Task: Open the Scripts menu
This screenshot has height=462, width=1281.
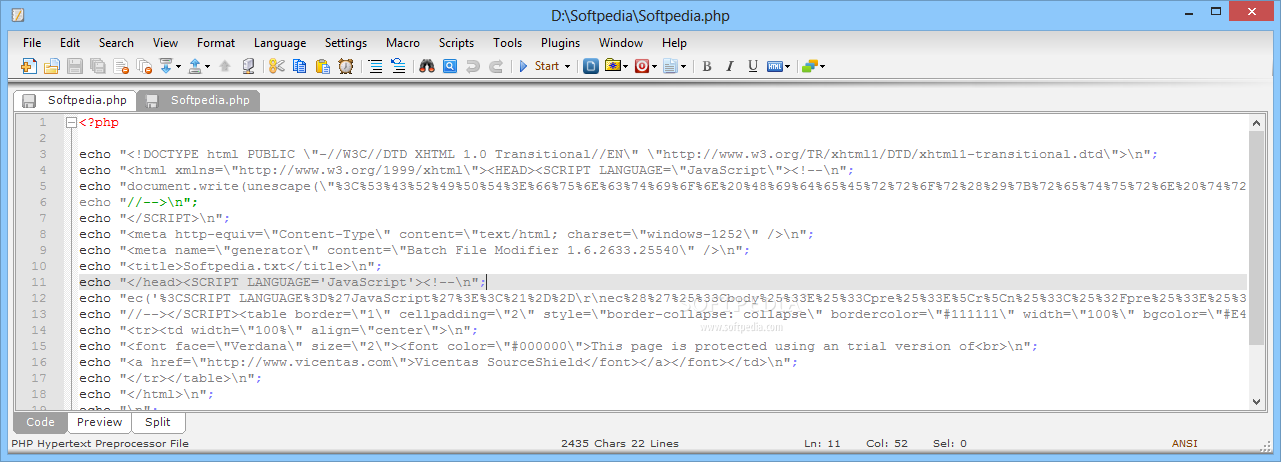Action: pyautogui.click(x=456, y=43)
